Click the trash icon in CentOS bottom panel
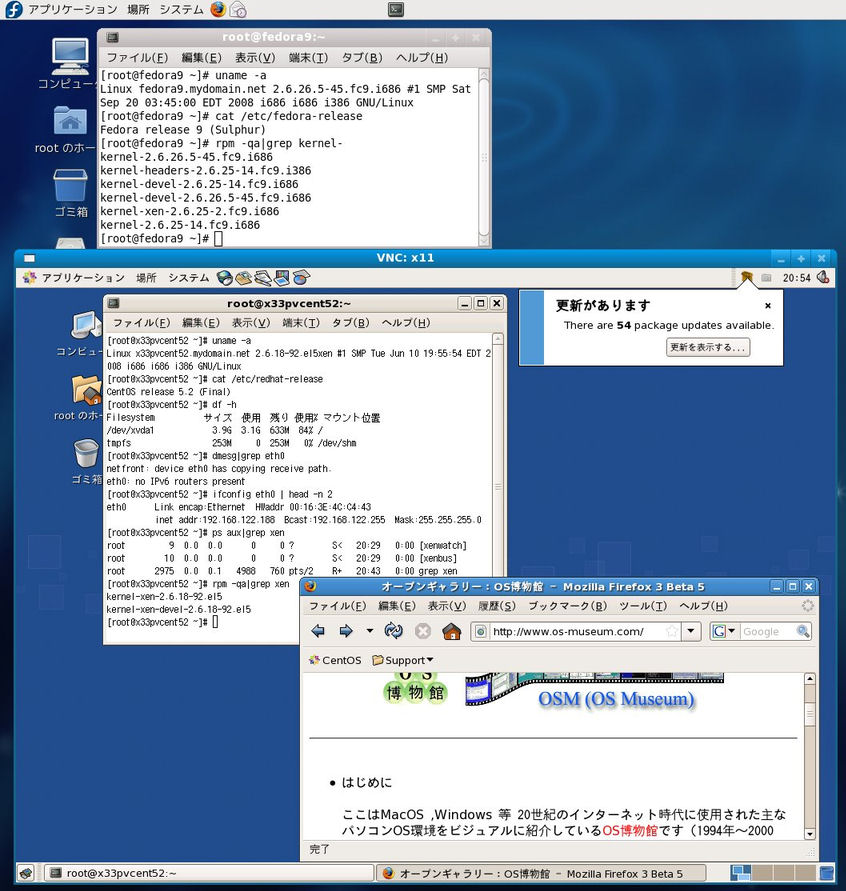Viewport: 846px width, 891px height. 827,872
